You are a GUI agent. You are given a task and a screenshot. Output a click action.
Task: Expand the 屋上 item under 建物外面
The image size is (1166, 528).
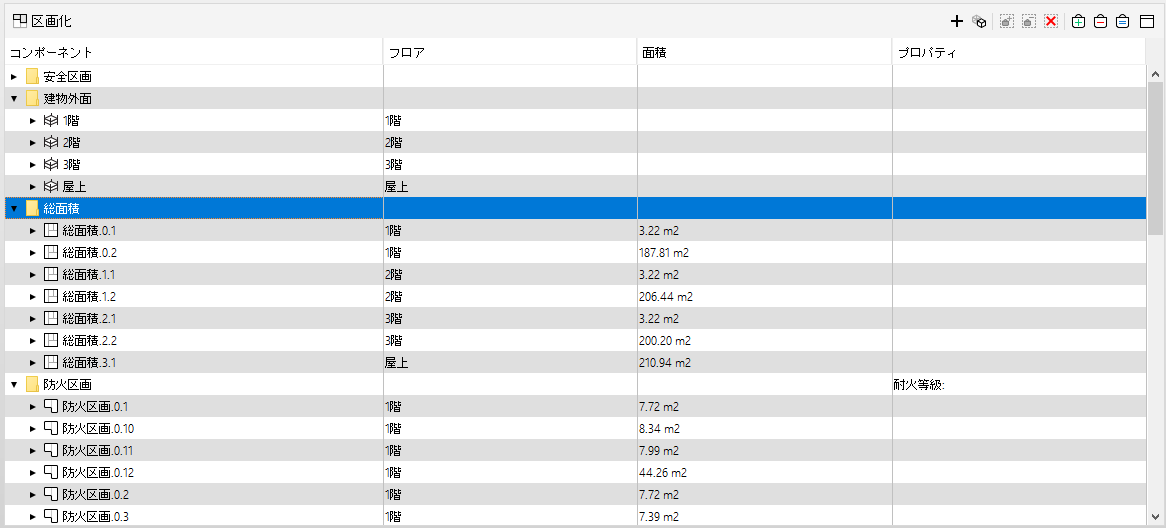click(x=32, y=187)
